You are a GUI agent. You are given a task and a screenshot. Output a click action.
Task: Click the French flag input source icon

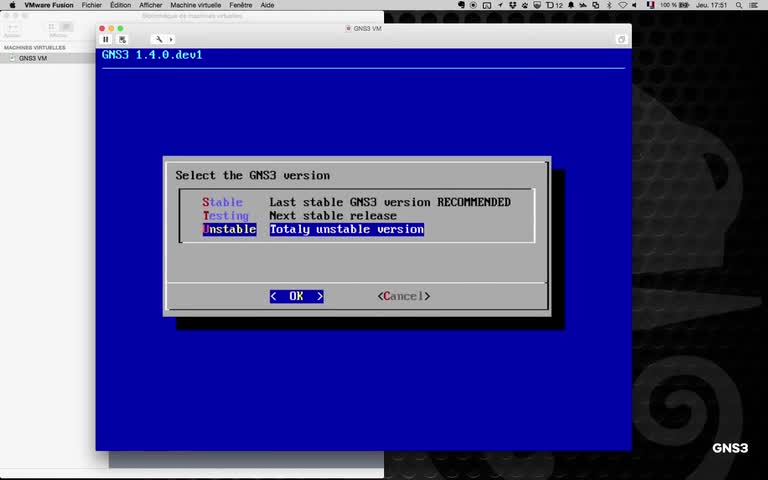[650, 5]
